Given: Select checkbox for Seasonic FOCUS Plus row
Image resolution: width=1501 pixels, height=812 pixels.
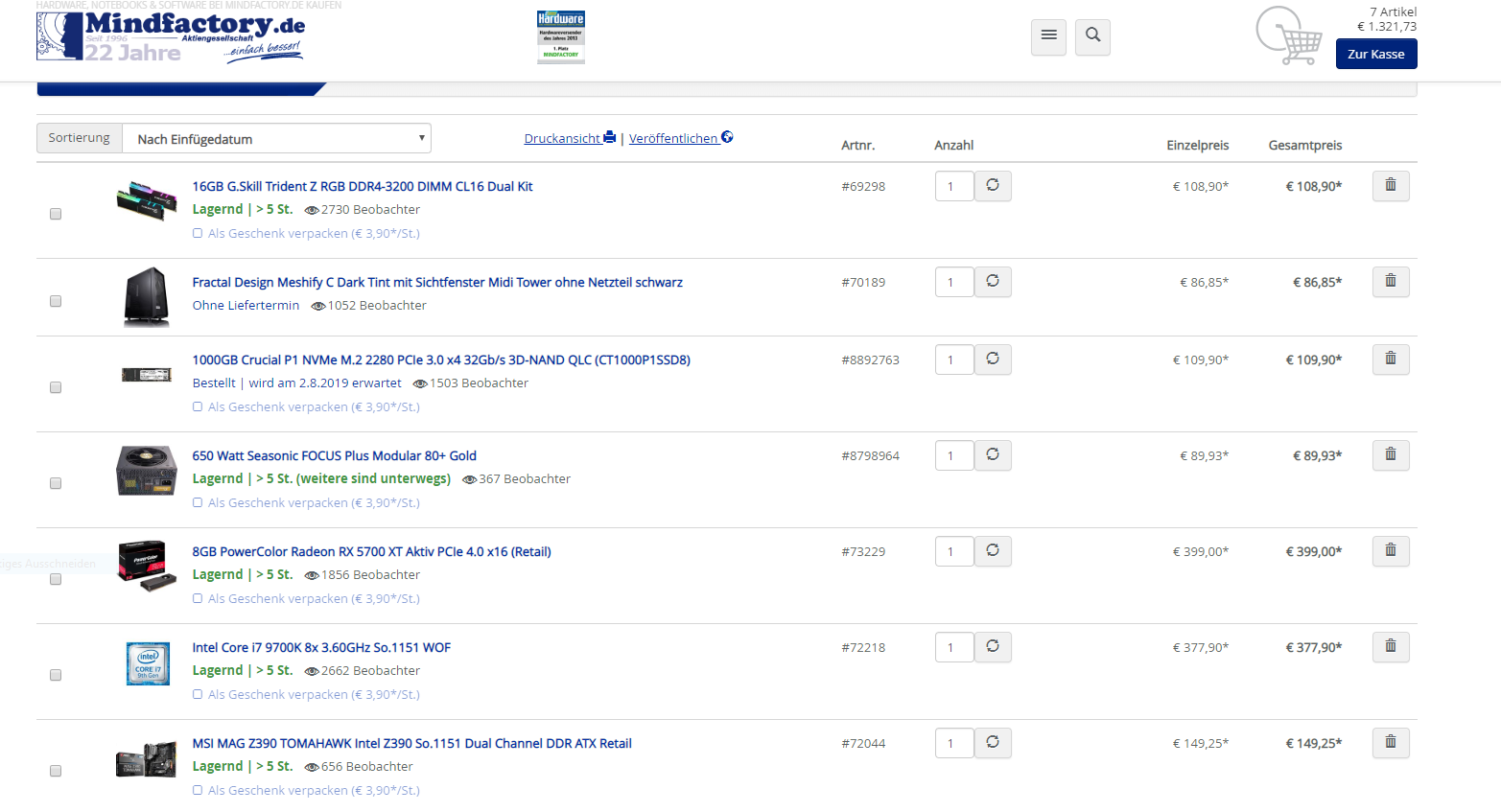Looking at the screenshot, I should coord(56,483).
